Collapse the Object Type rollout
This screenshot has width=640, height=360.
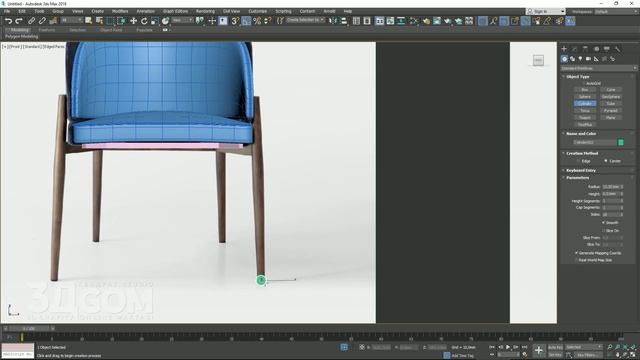(578, 76)
